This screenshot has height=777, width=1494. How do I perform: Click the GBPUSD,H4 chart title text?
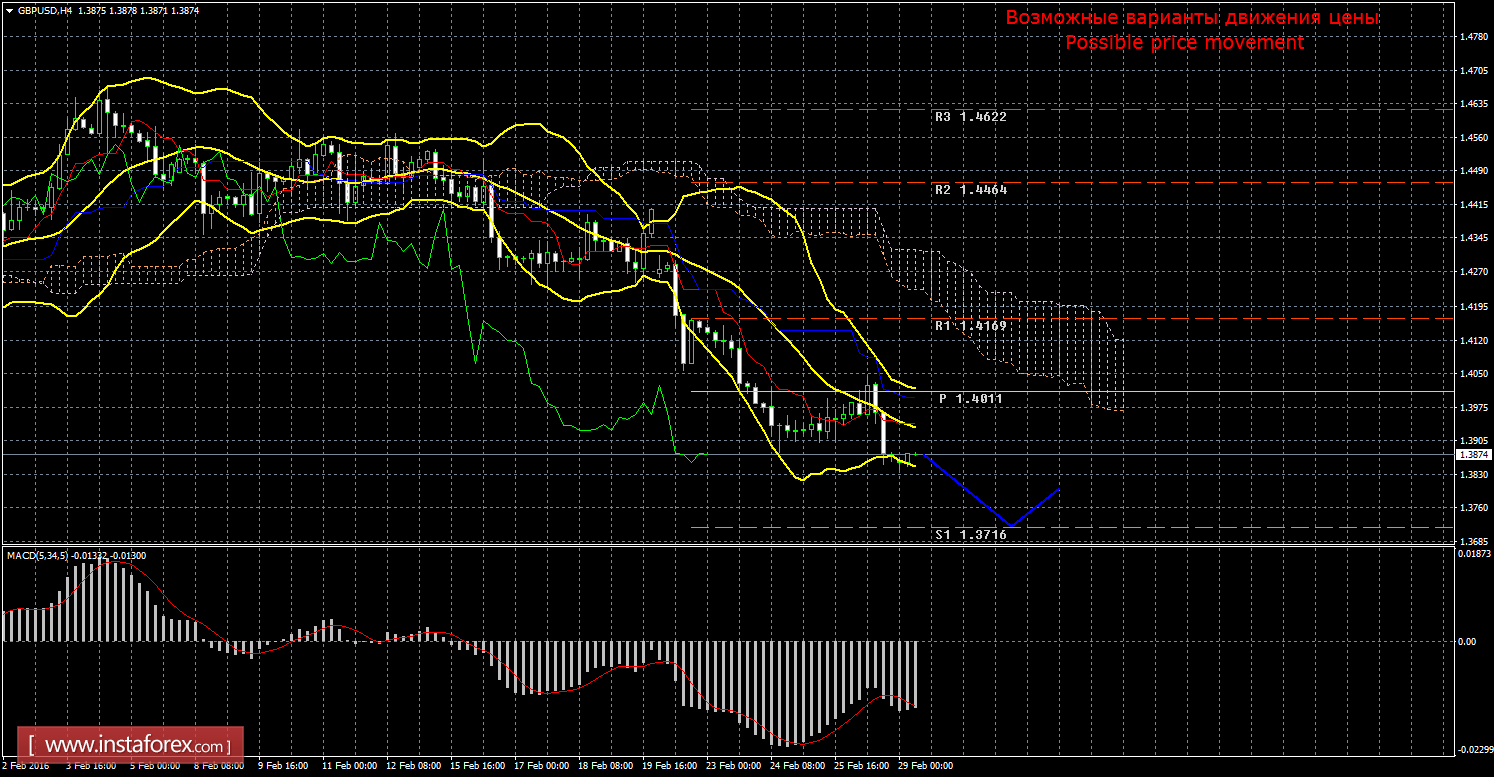(x=44, y=10)
